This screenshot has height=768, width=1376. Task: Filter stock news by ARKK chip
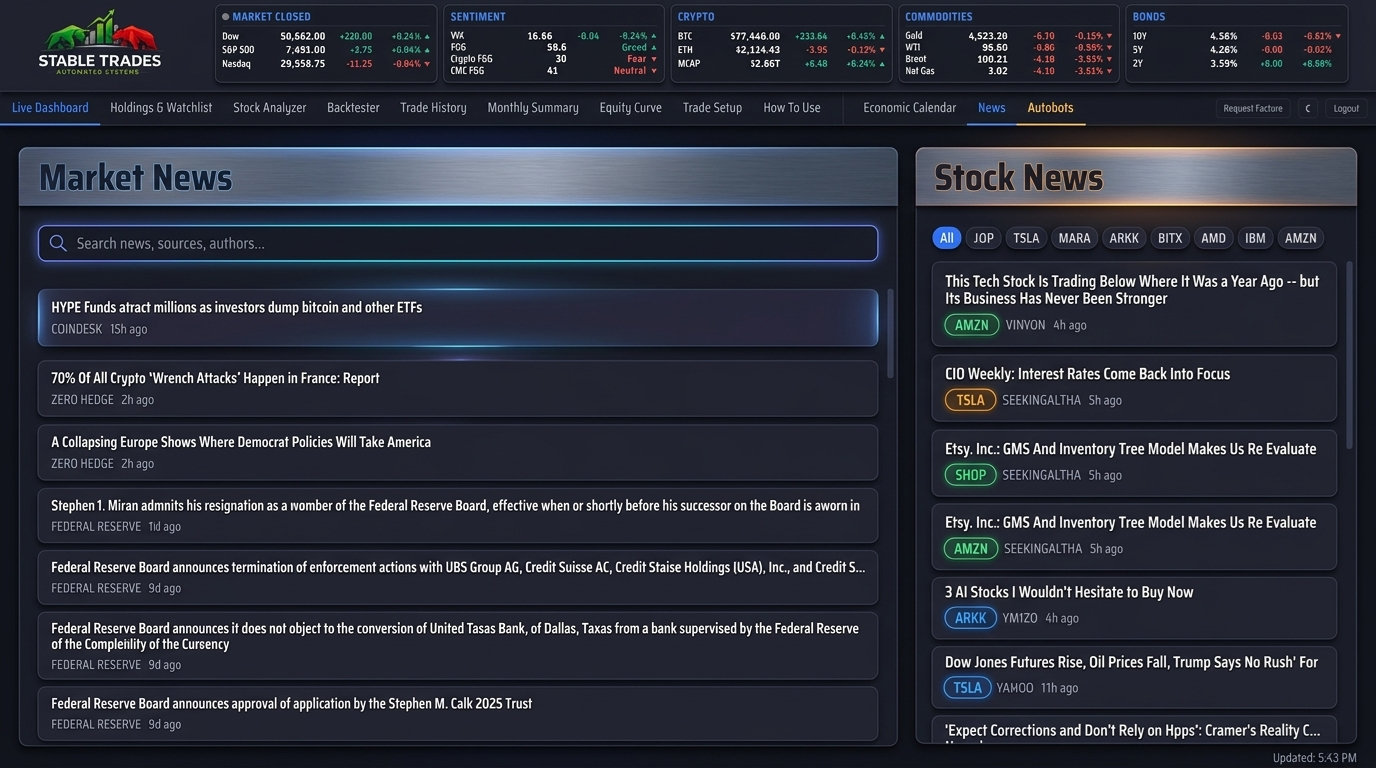tap(1124, 238)
